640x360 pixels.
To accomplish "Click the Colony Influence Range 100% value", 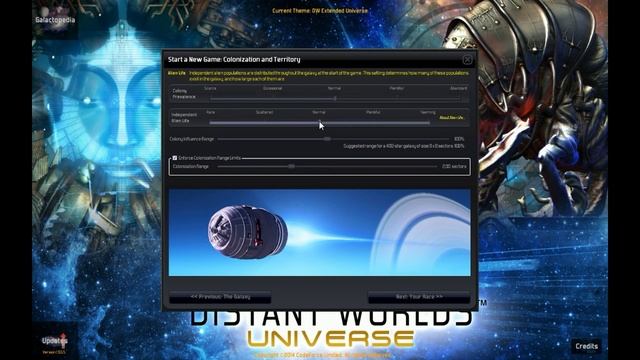I will click(459, 139).
